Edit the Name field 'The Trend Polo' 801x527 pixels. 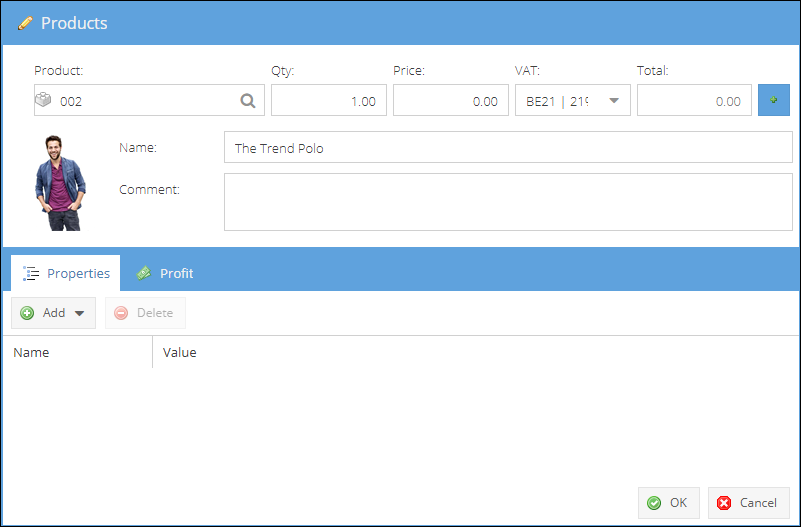[x=507, y=148]
